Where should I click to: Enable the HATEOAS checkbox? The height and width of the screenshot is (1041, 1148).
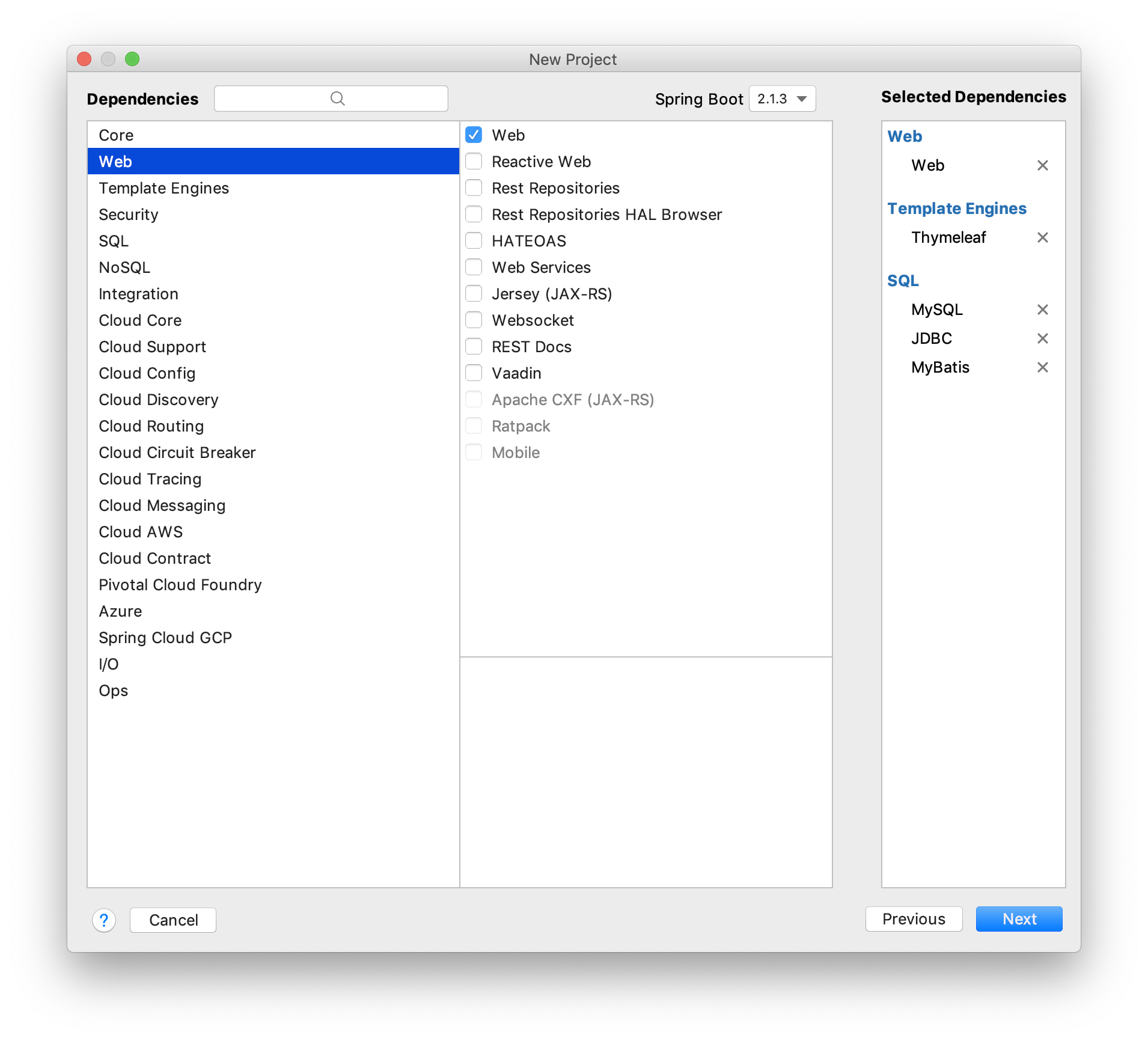474,240
